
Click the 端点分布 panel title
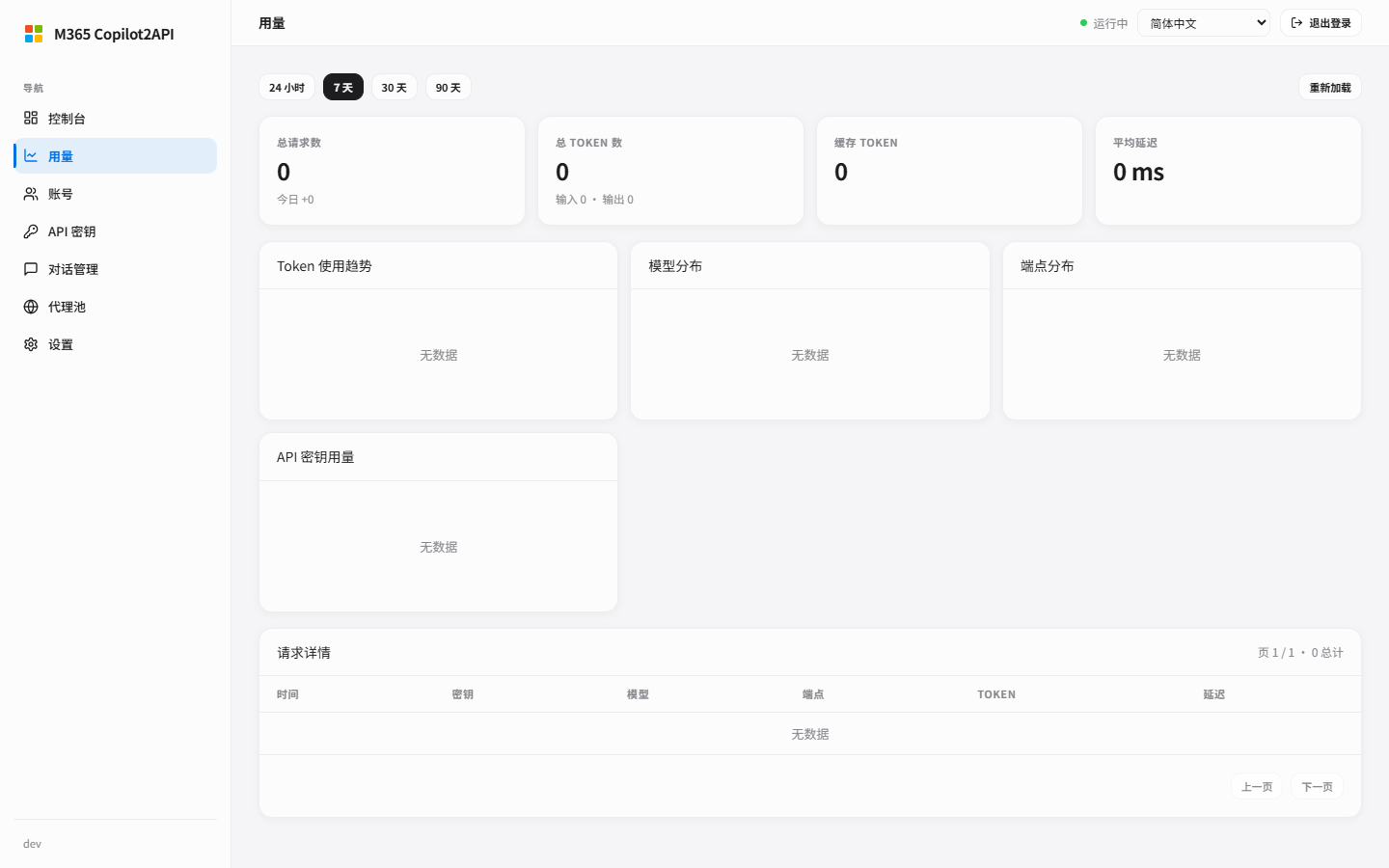point(1048,266)
